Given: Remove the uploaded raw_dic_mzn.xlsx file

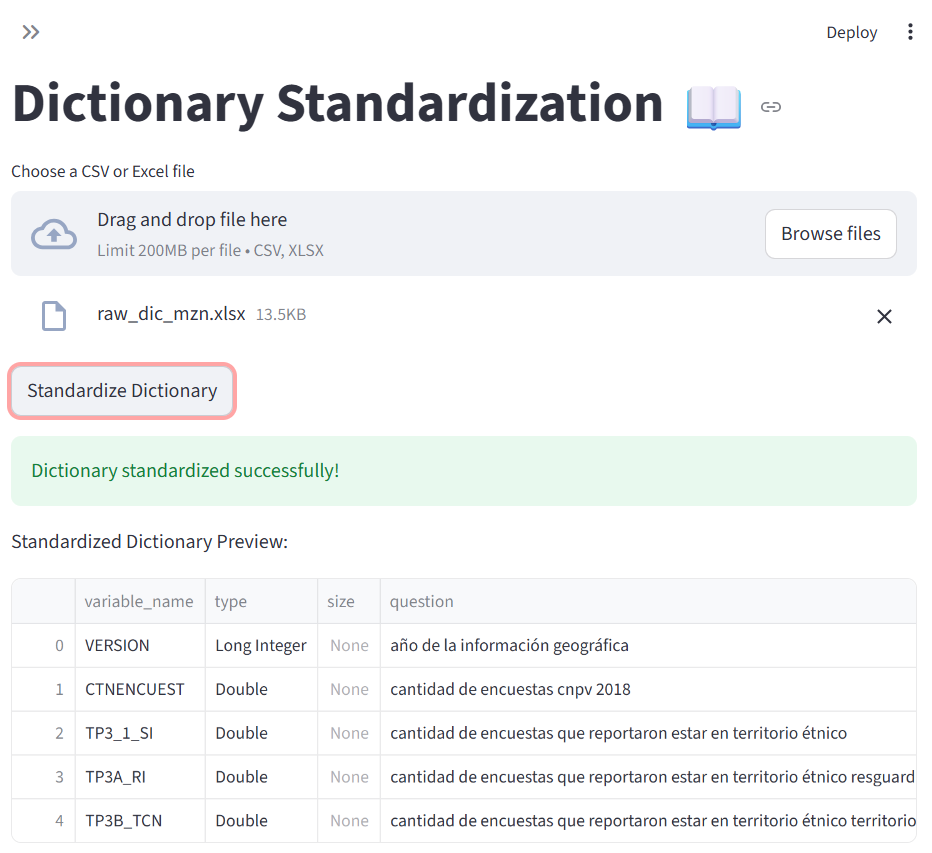Looking at the screenshot, I should point(884,317).
